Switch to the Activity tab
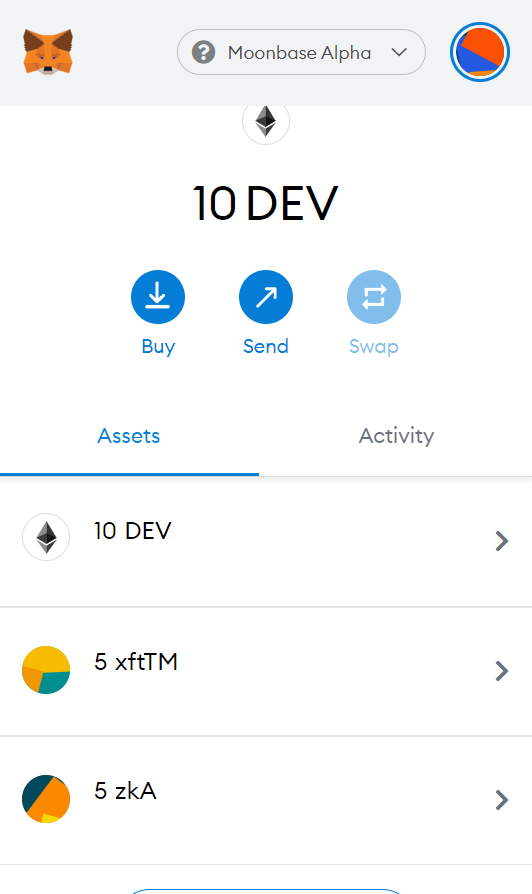This screenshot has height=894, width=532. (396, 436)
